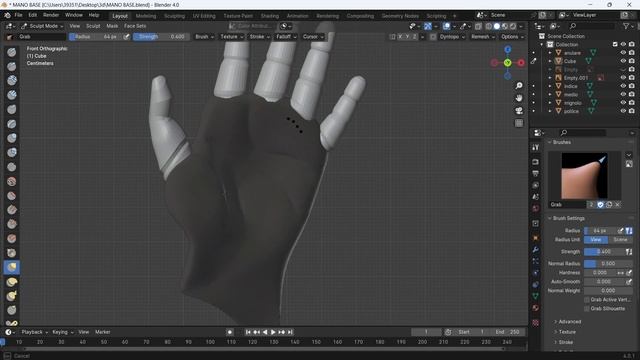Select the Draw Sharp brush tool
The width and height of the screenshot is (640, 360).
pyautogui.click(x=12, y=66)
